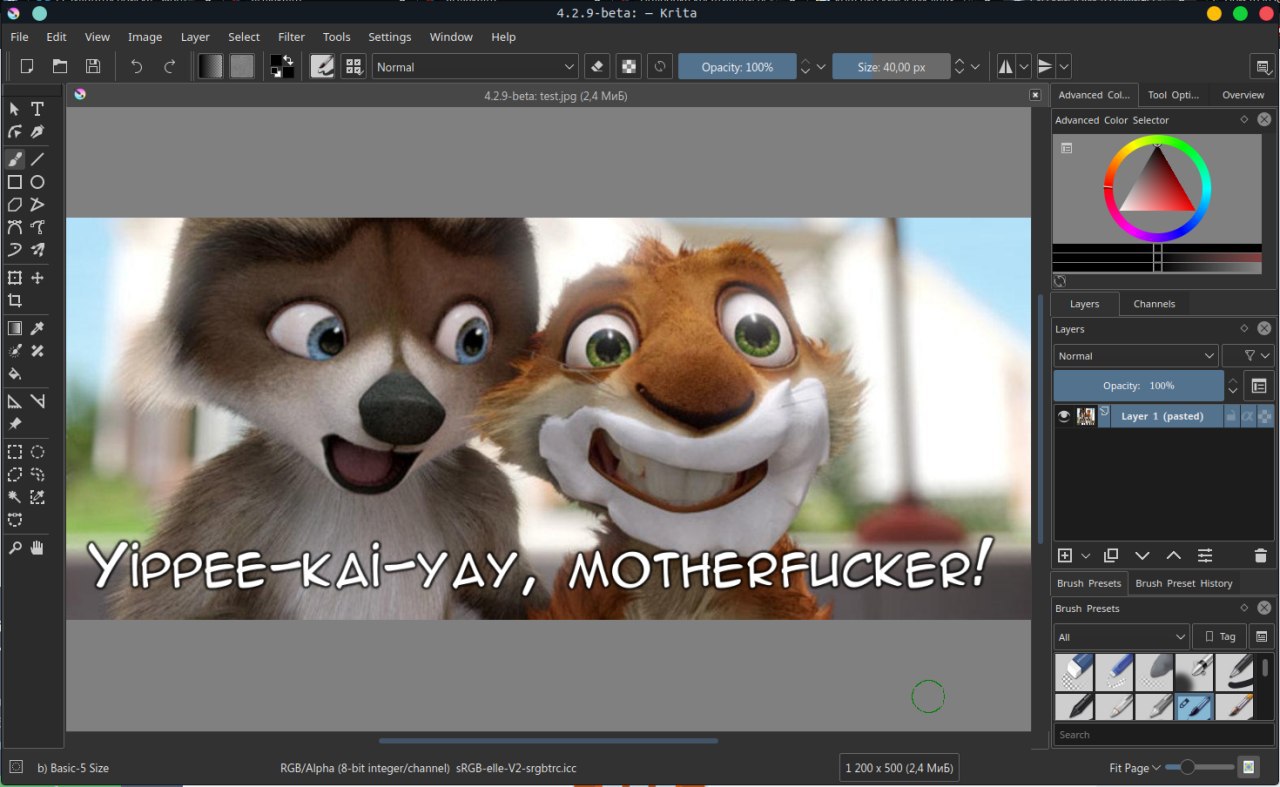
Task: Select the Text tool in the toolbox
Action: [x=37, y=109]
